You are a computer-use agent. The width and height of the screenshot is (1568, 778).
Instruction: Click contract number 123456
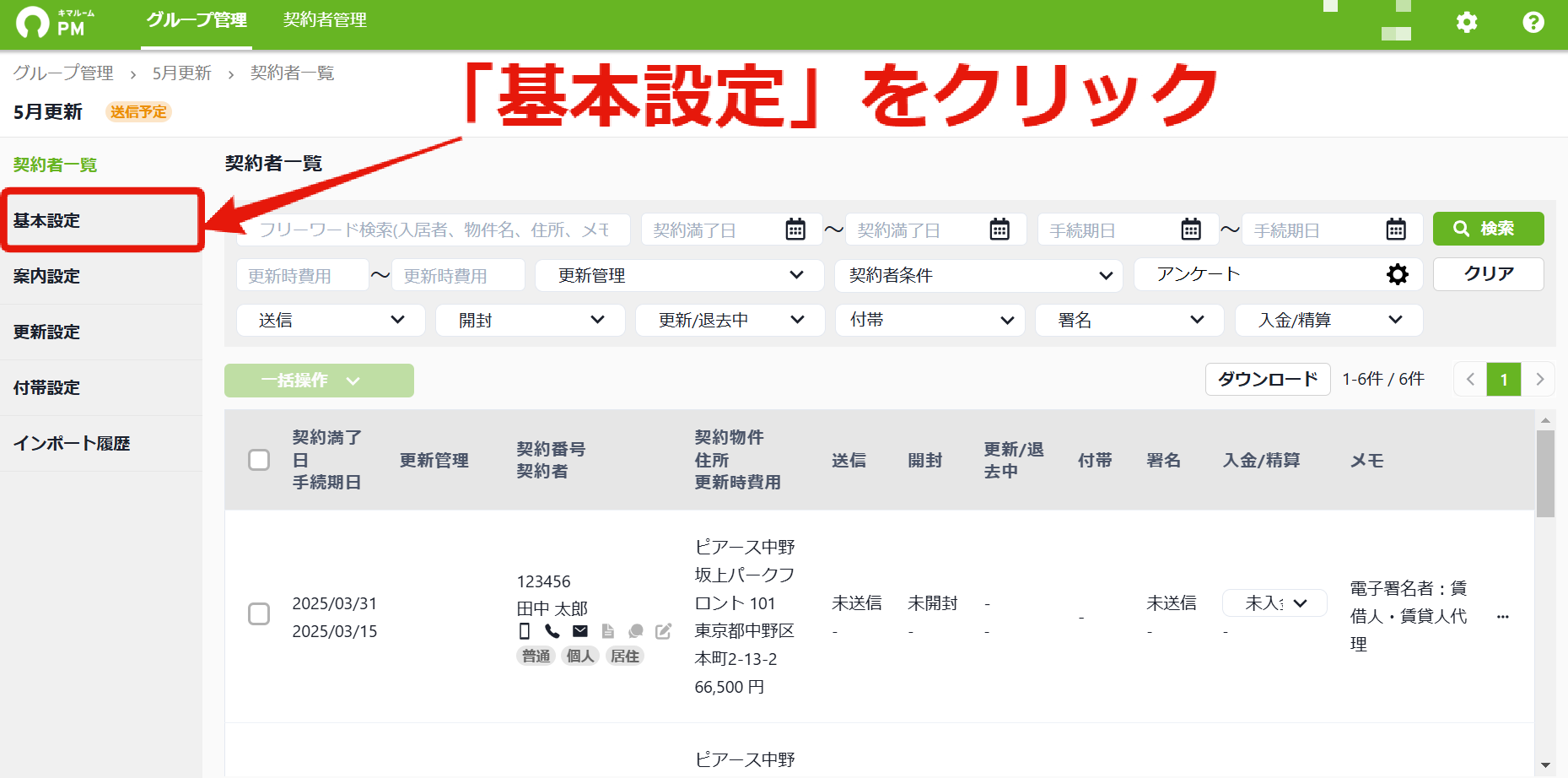(x=543, y=581)
